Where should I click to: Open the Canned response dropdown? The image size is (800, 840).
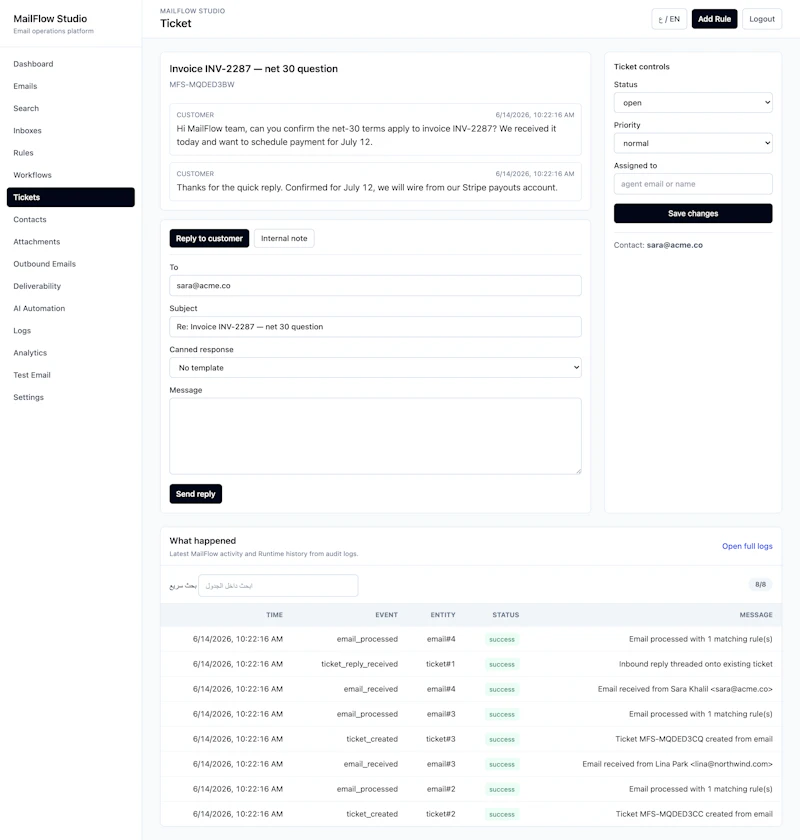[375, 368]
